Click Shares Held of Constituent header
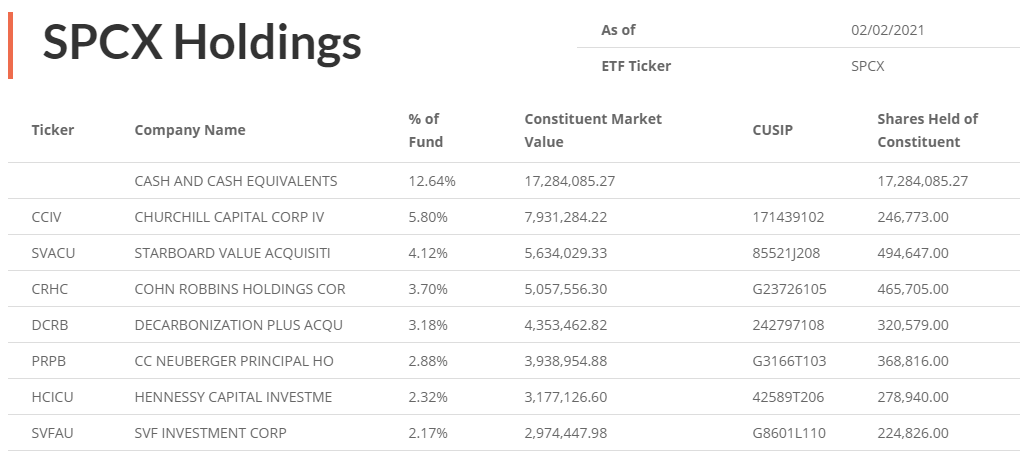 928,130
